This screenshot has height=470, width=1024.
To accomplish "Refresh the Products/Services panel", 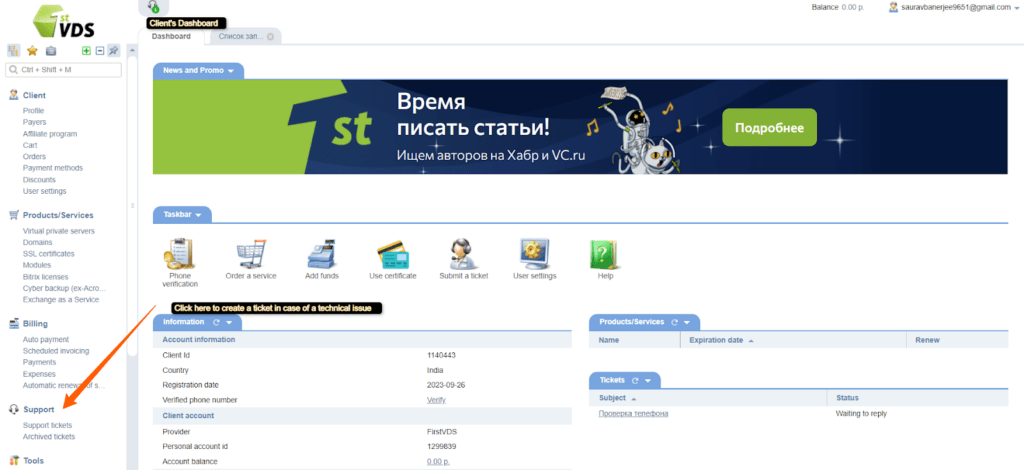I will pyautogui.click(x=675, y=322).
